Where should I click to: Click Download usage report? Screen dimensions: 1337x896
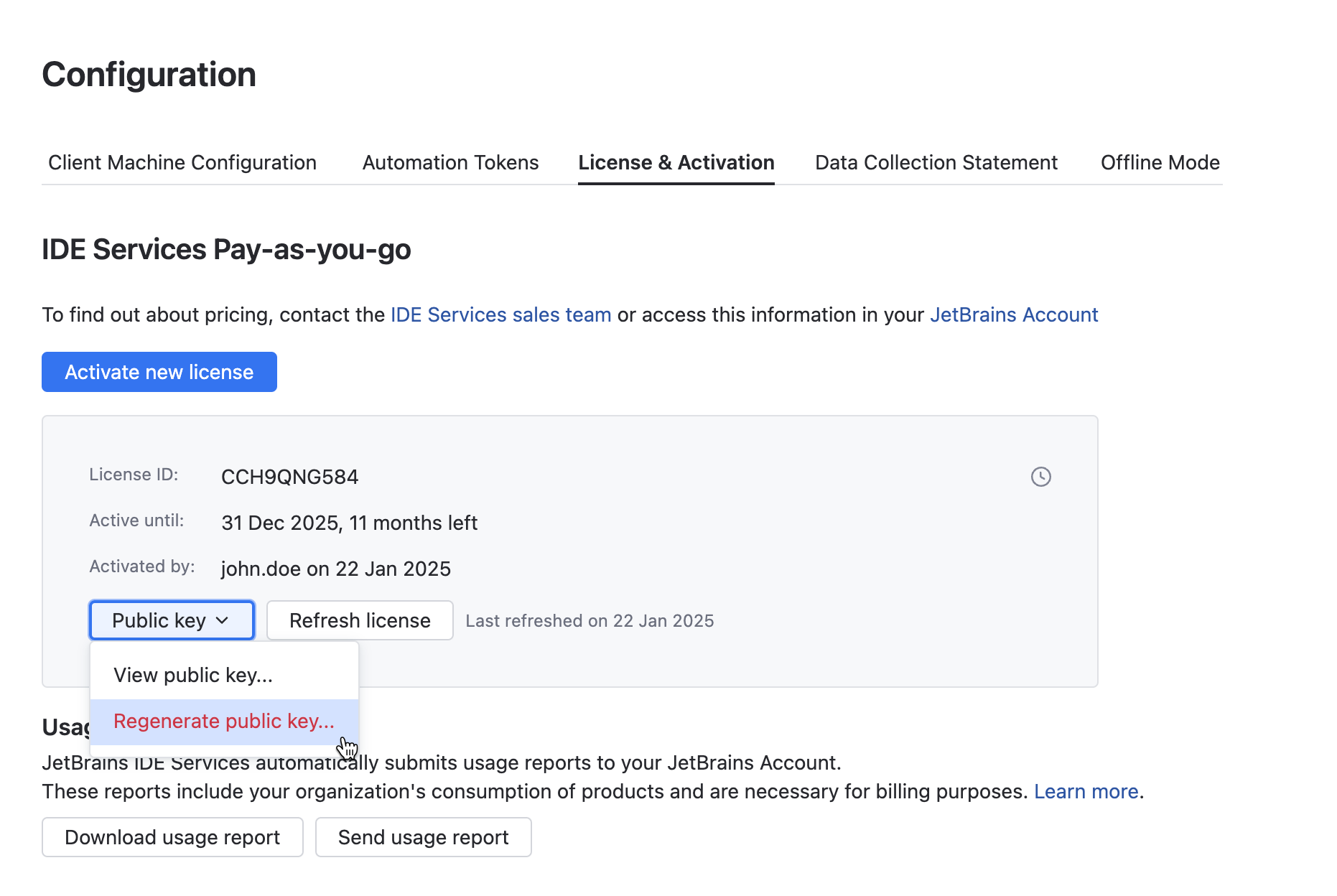(x=172, y=837)
